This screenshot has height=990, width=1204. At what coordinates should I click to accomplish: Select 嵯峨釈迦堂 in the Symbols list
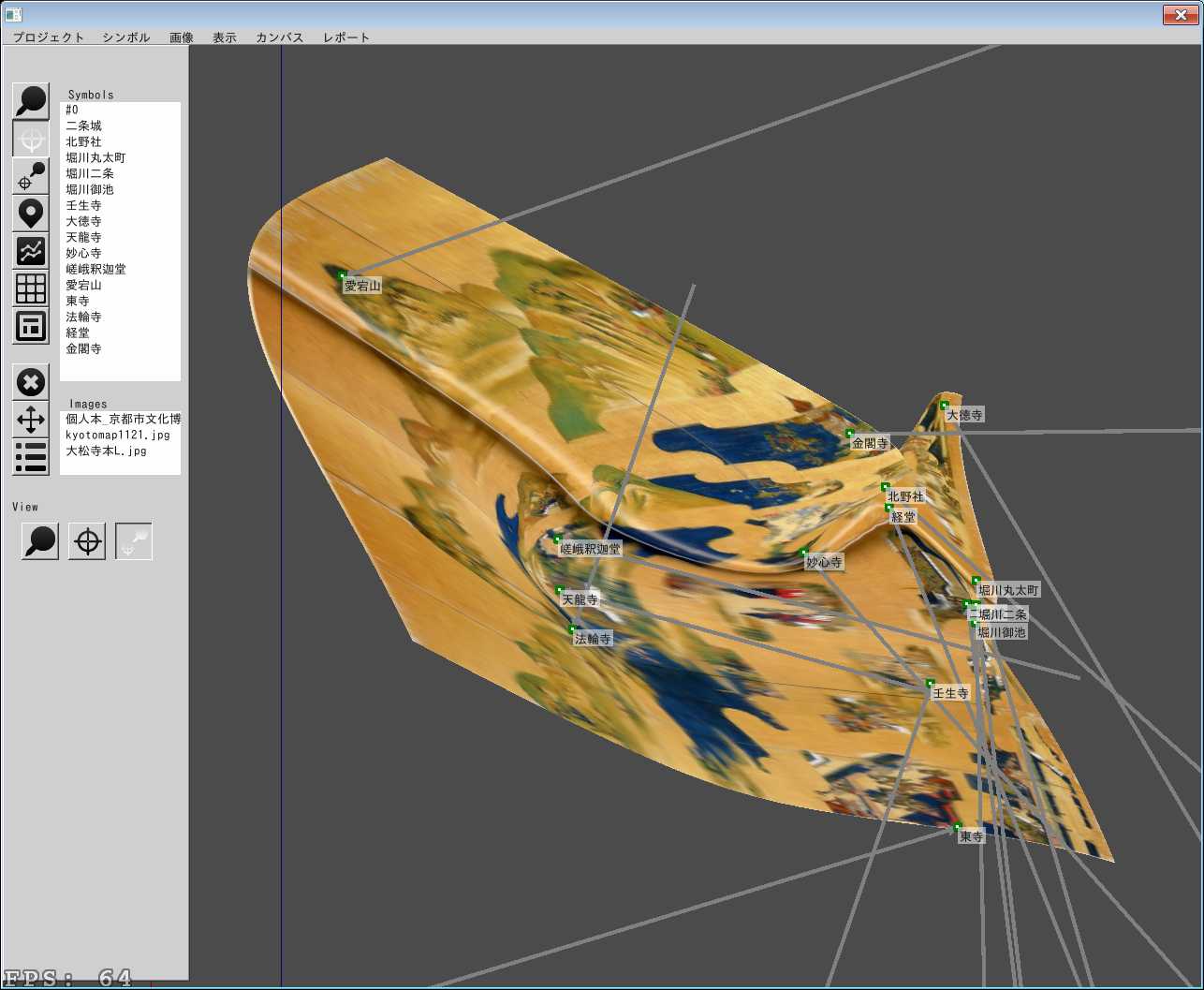coord(120,269)
